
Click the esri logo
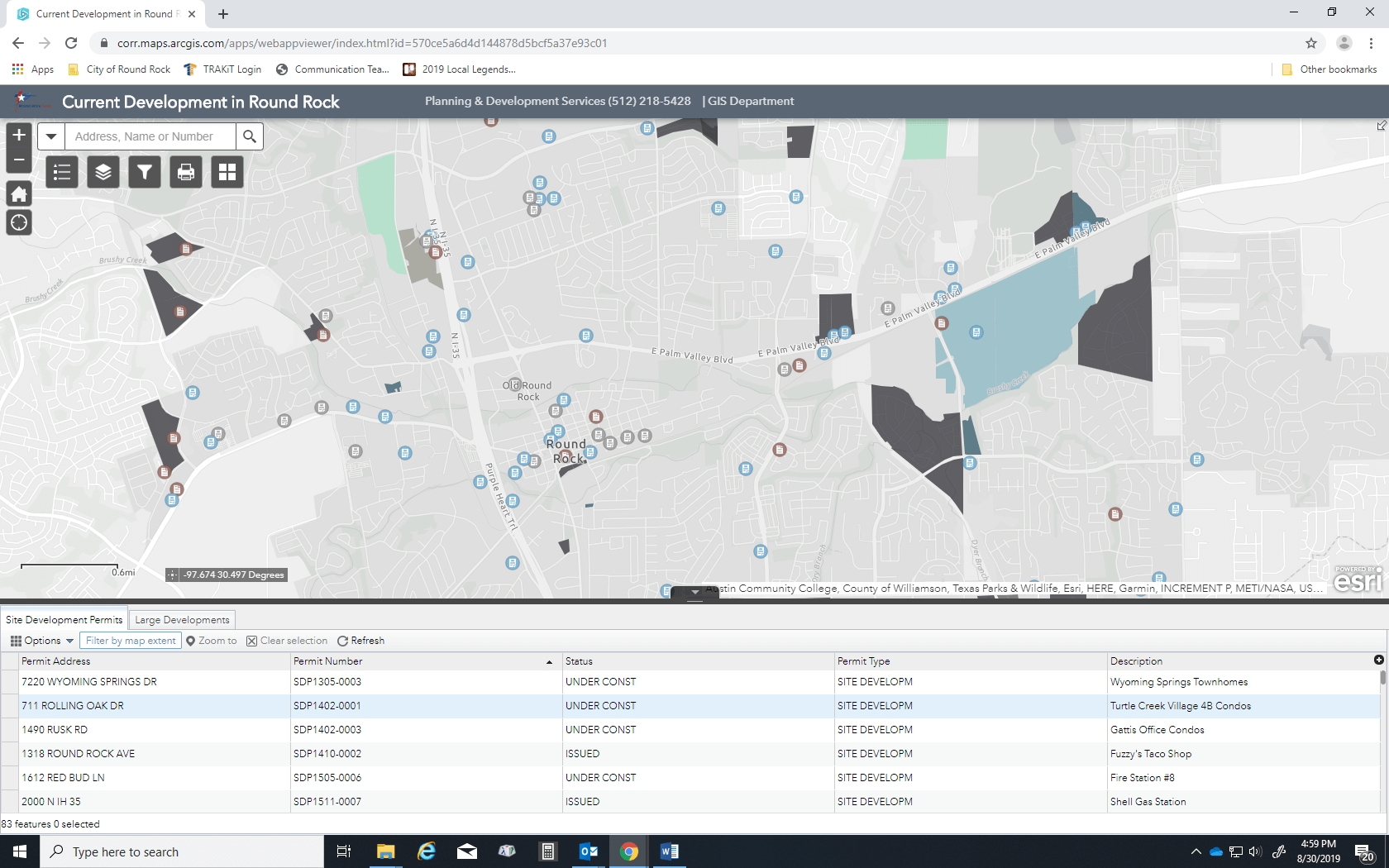click(1358, 579)
